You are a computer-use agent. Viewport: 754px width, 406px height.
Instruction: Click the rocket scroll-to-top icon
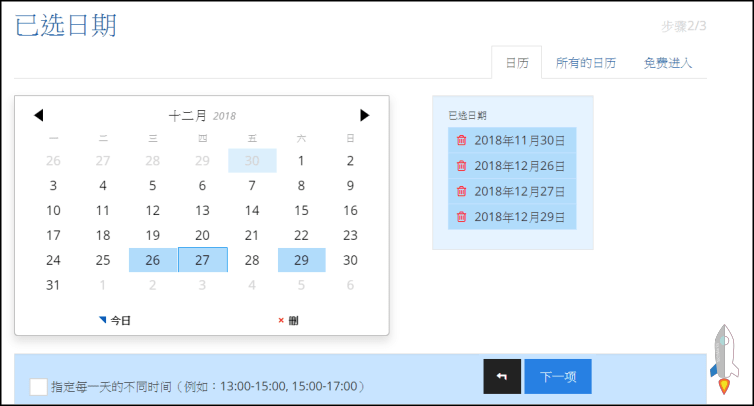point(726,358)
